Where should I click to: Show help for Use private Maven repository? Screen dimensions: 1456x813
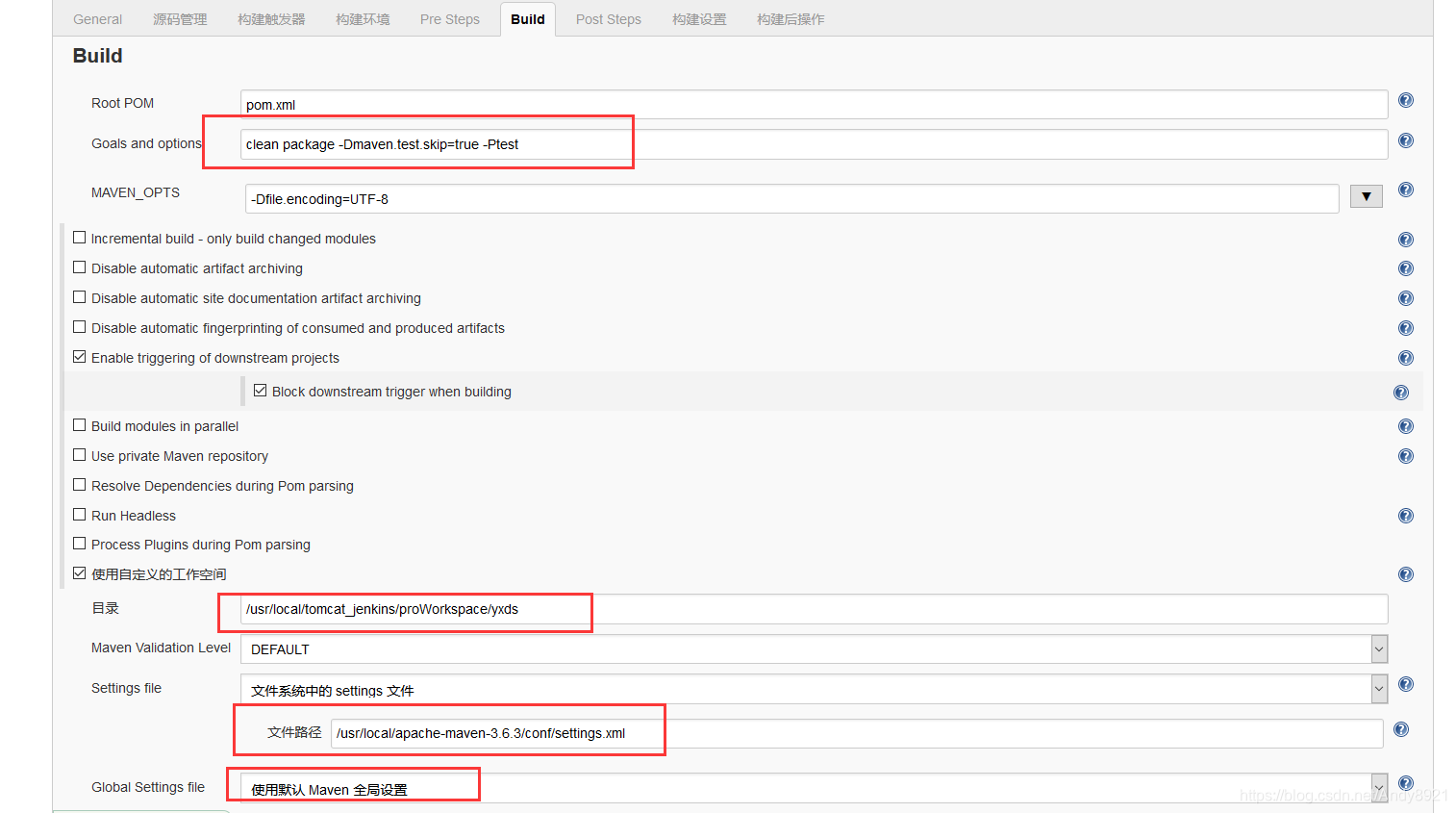pyautogui.click(x=1405, y=456)
